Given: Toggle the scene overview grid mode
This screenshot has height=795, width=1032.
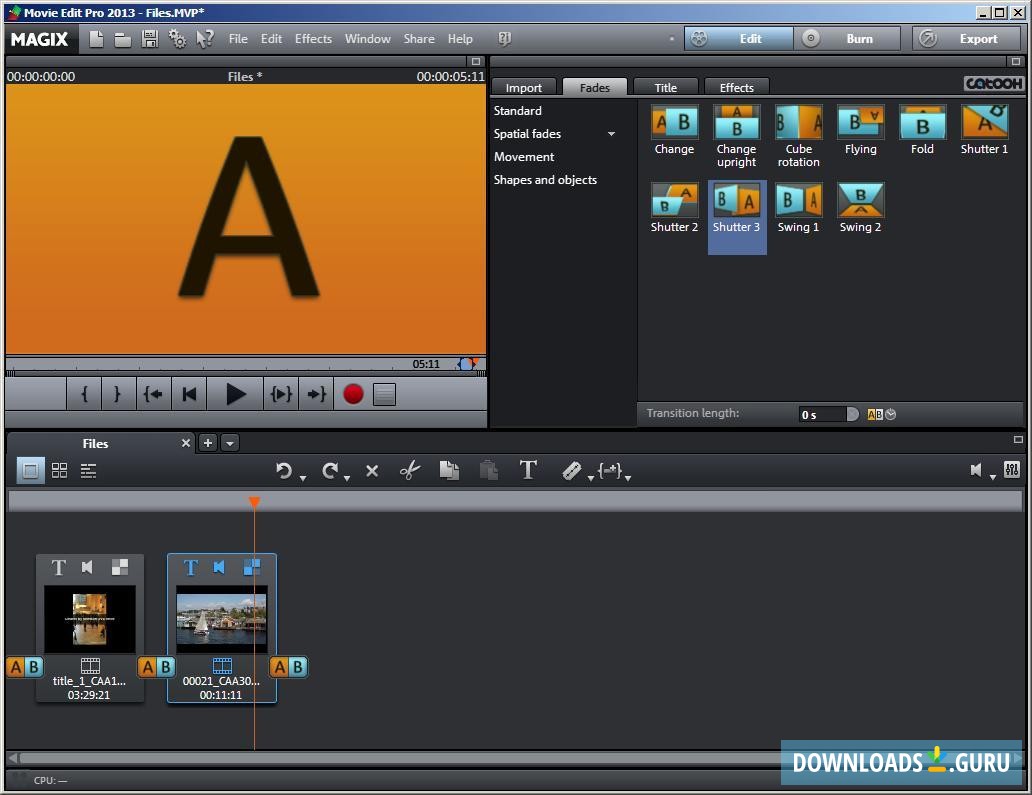Looking at the screenshot, I should pyautogui.click(x=60, y=470).
